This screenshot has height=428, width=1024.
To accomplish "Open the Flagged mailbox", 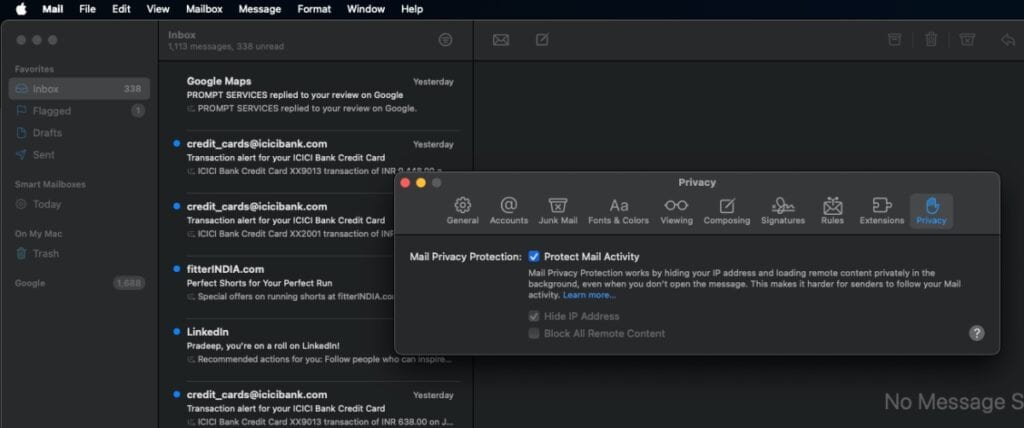I will click(79, 111).
